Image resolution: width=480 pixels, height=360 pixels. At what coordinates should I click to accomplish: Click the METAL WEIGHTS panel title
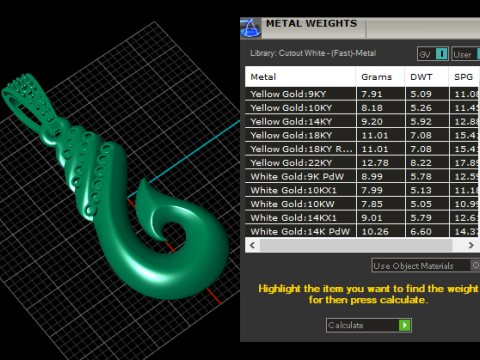pos(312,24)
